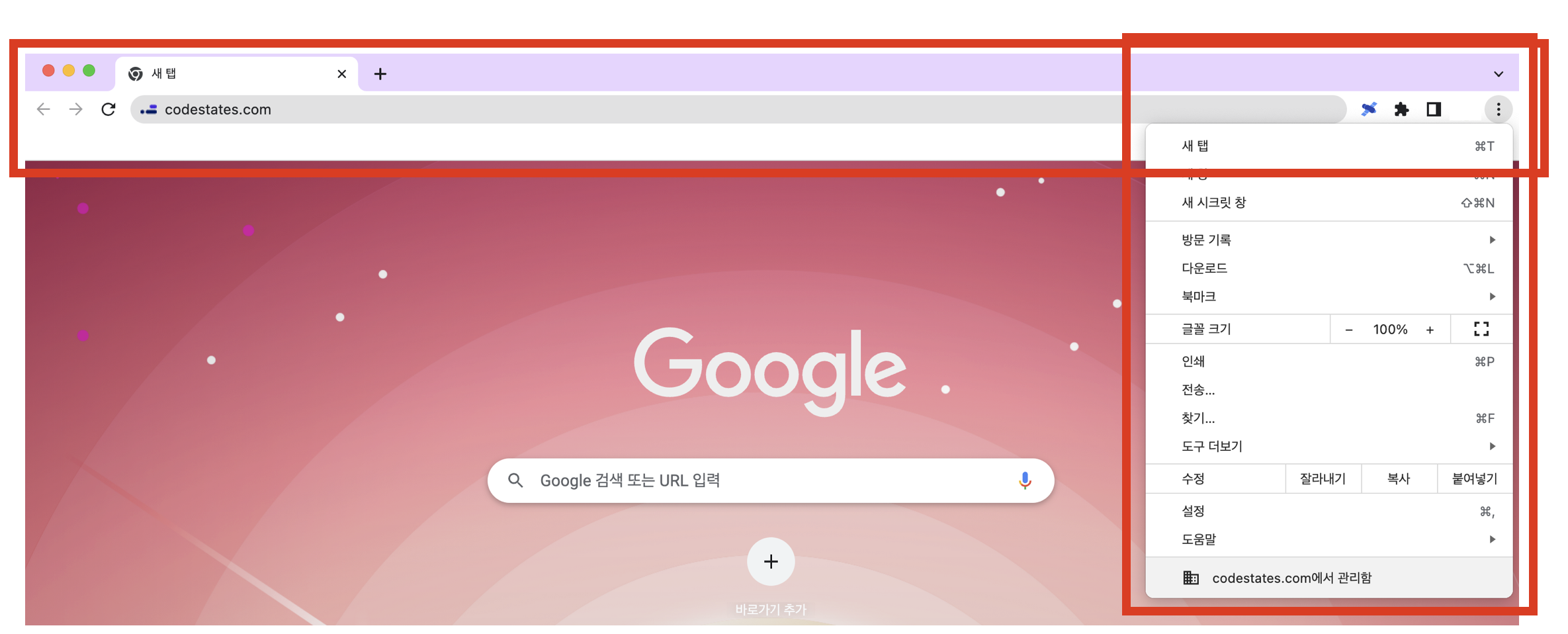Enter full screen from zoom row
The height and width of the screenshot is (634, 1568).
click(x=1481, y=329)
